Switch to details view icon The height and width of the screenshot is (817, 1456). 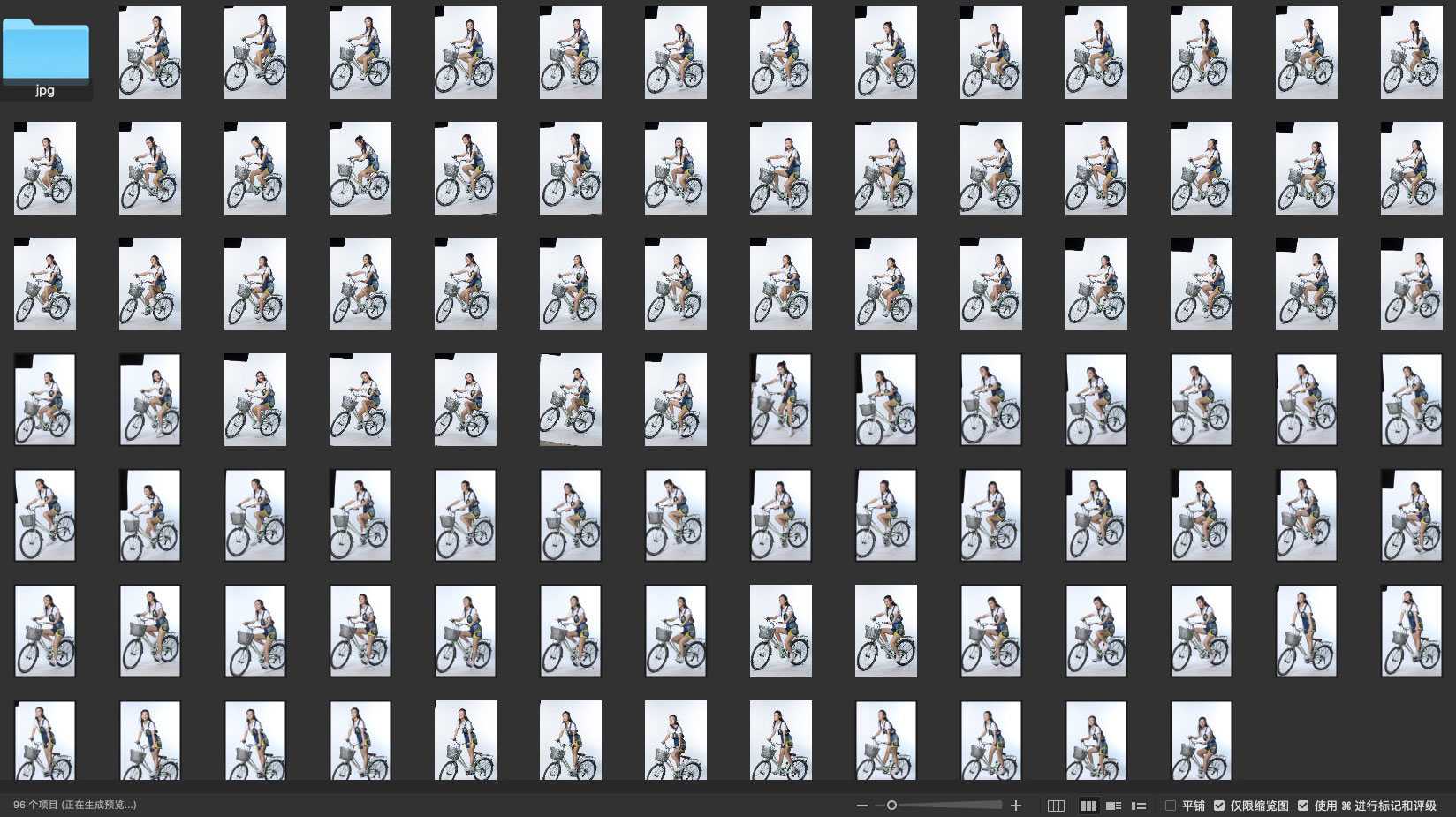pyautogui.click(x=1113, y=806)
